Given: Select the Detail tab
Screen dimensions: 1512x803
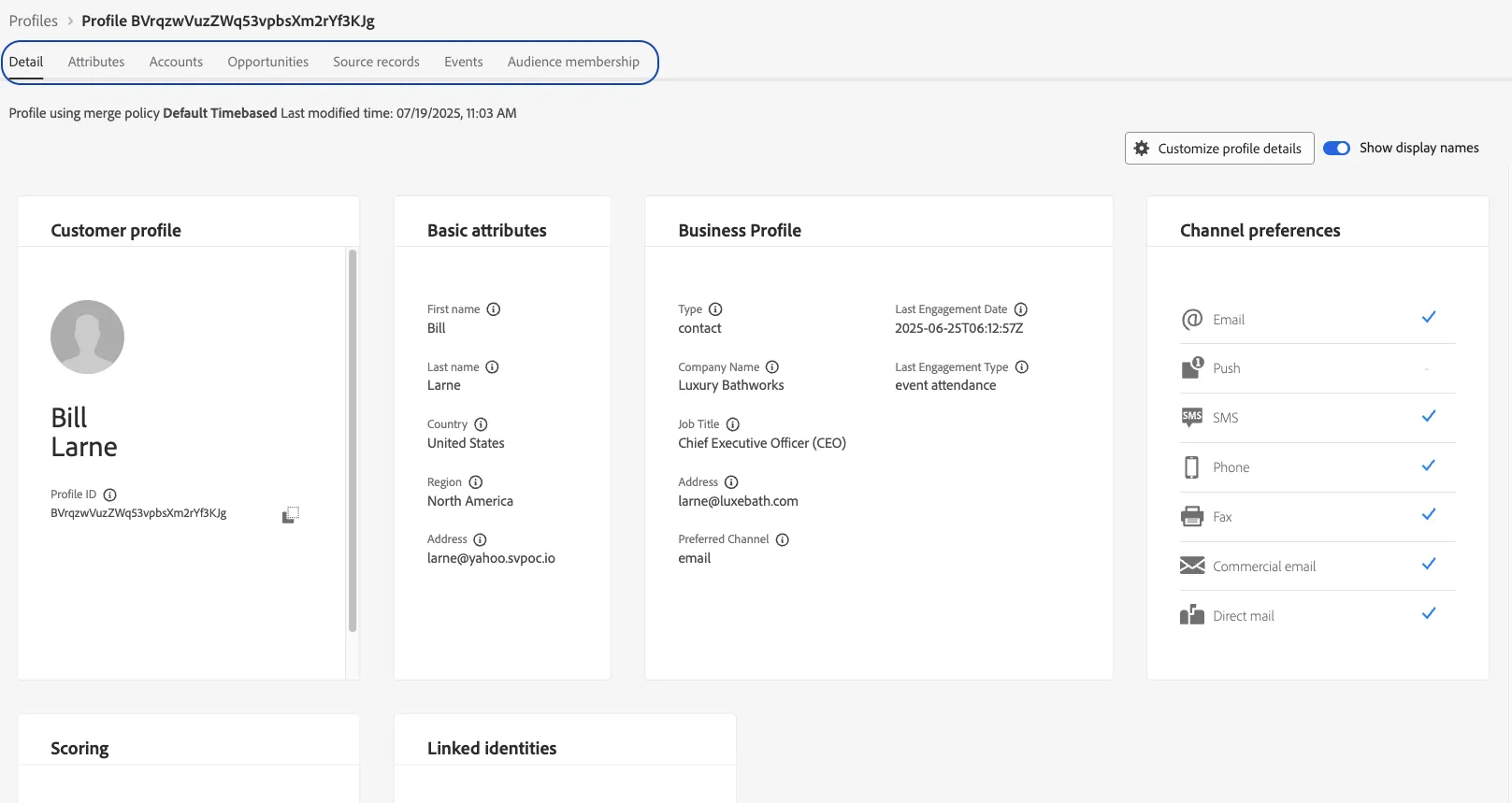Looking at the screenshot, I should [26, 62].
